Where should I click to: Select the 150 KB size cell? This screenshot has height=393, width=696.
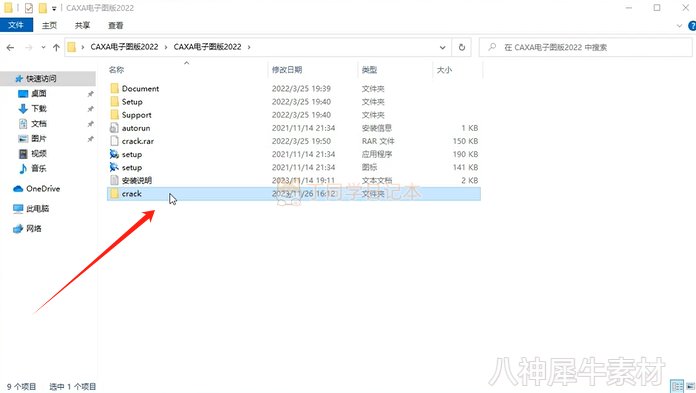(465, 141)
